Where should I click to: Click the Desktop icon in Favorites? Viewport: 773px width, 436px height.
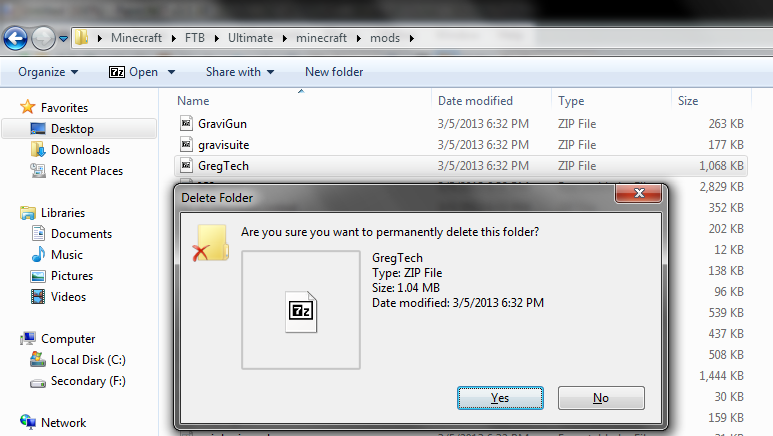[x=38, y=129]
